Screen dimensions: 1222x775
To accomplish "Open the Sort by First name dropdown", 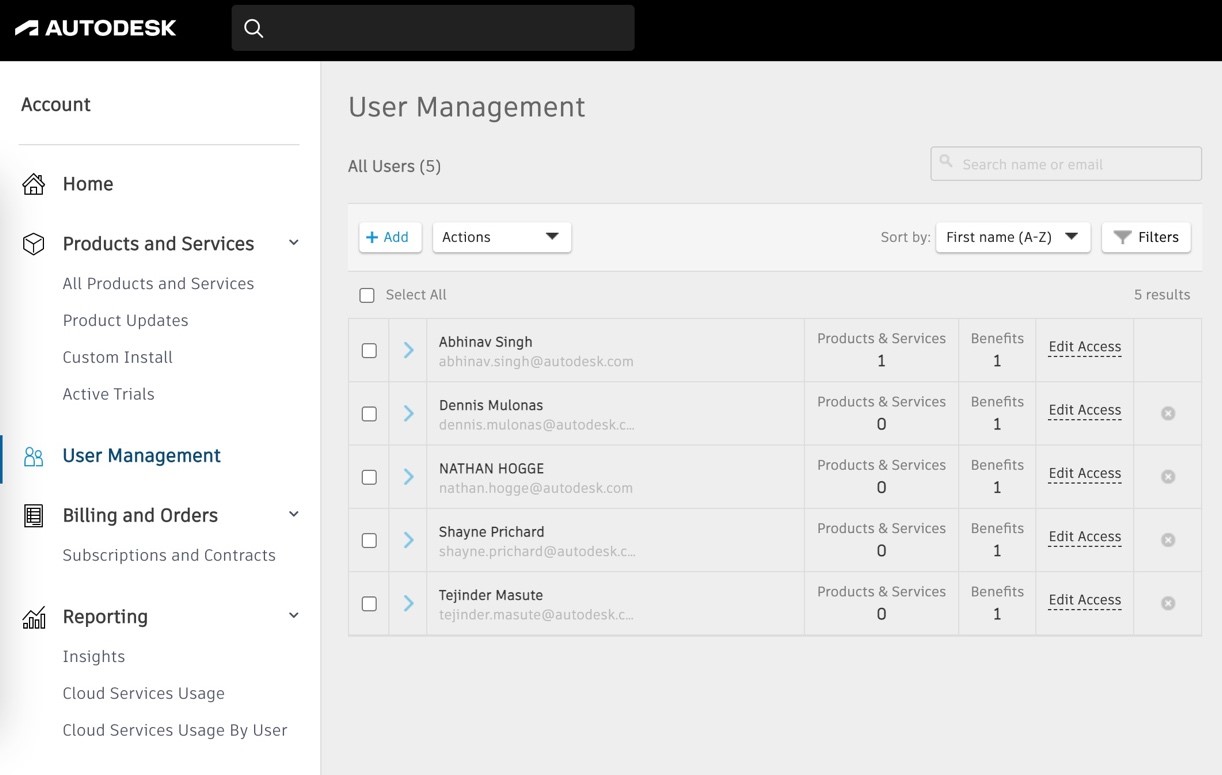I will [1012, 237].
